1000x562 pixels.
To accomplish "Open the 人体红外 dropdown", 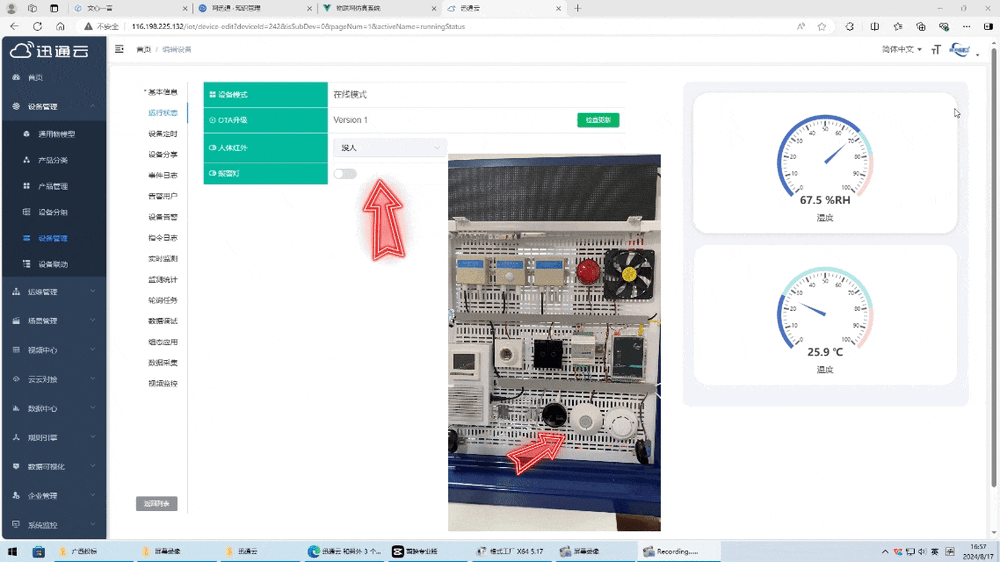I will point(390,148).
